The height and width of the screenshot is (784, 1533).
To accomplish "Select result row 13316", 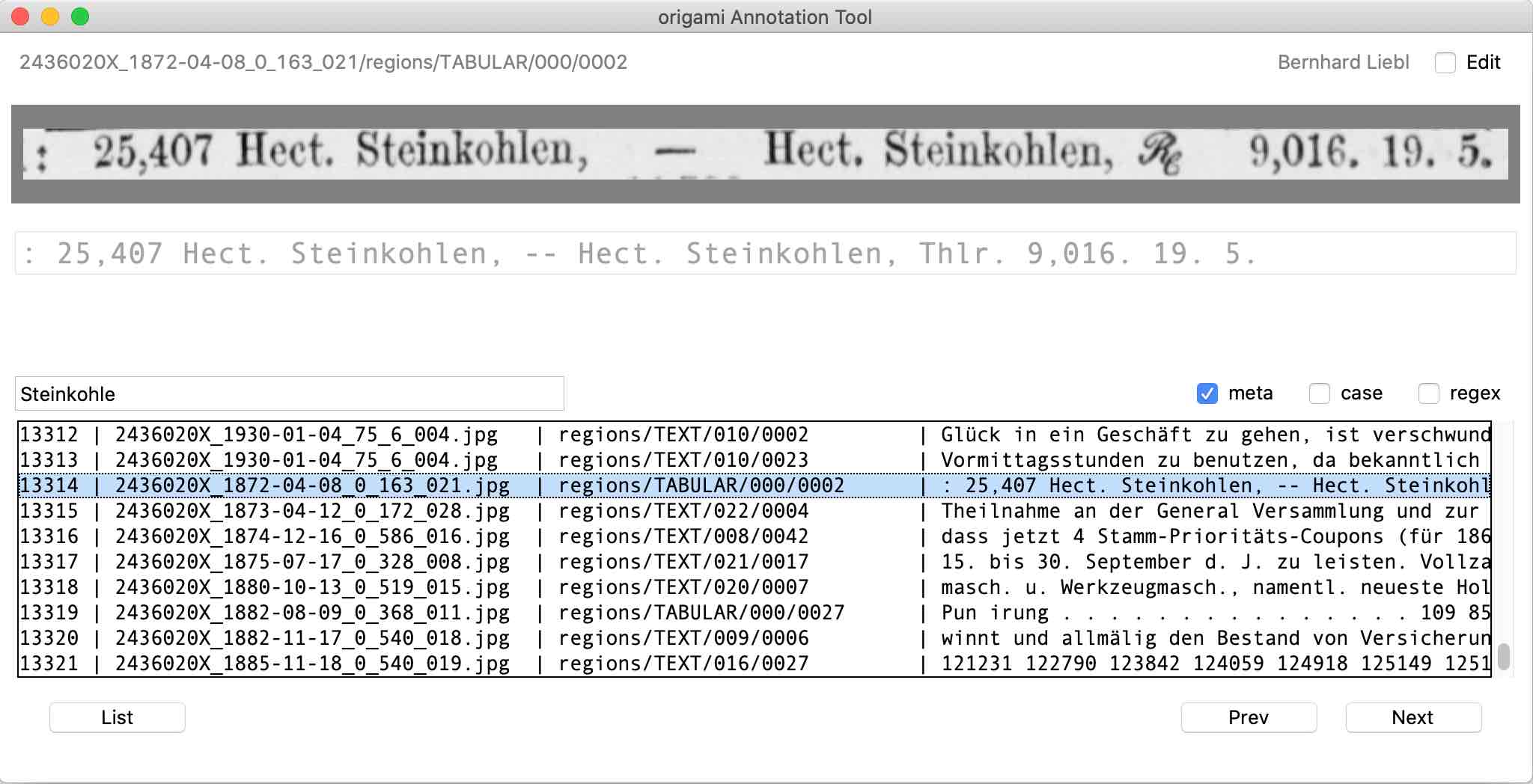I will (x=755, y=536).
